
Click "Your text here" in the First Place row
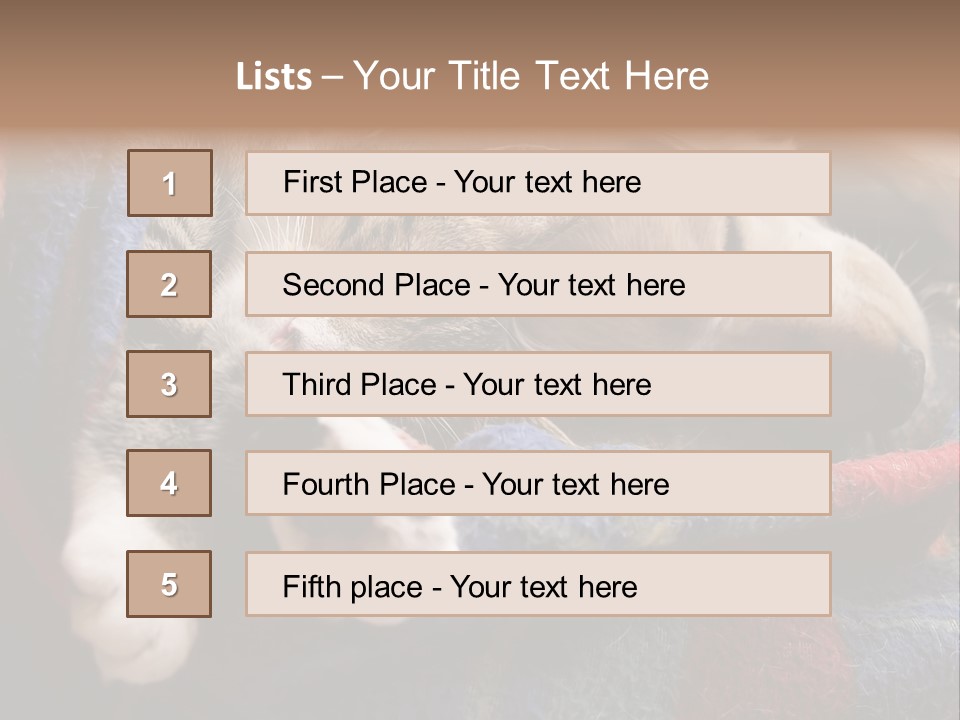tap(547, 182)
